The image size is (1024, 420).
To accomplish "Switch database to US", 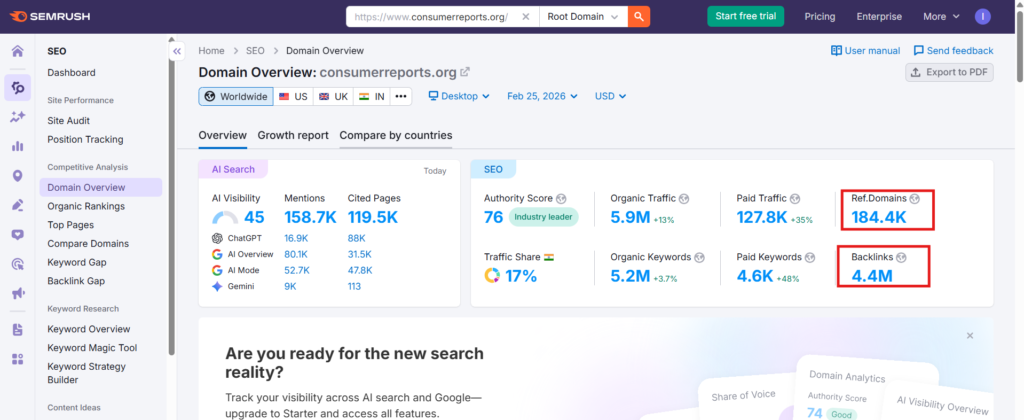I will pos(293,96).
